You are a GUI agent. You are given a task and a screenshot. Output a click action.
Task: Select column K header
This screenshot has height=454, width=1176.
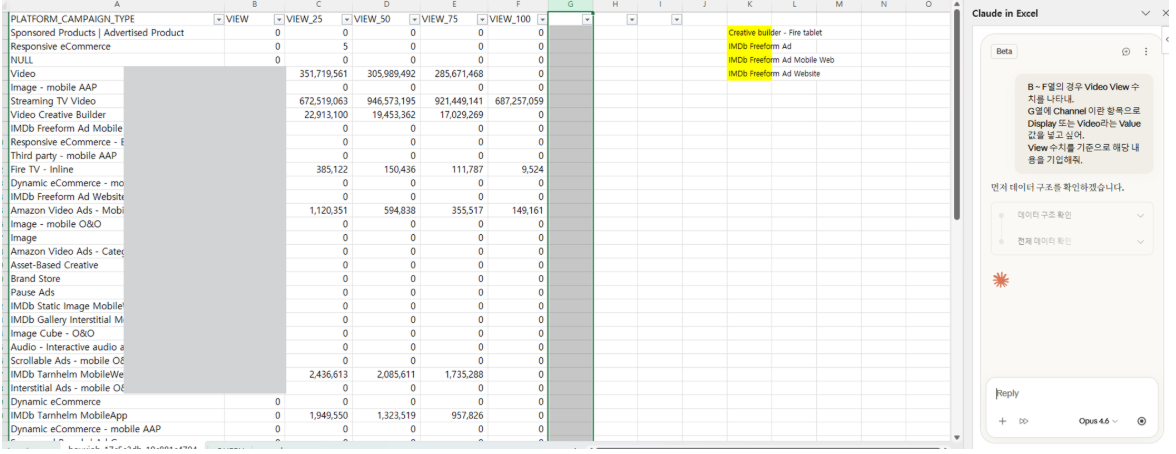coord(749,5)
